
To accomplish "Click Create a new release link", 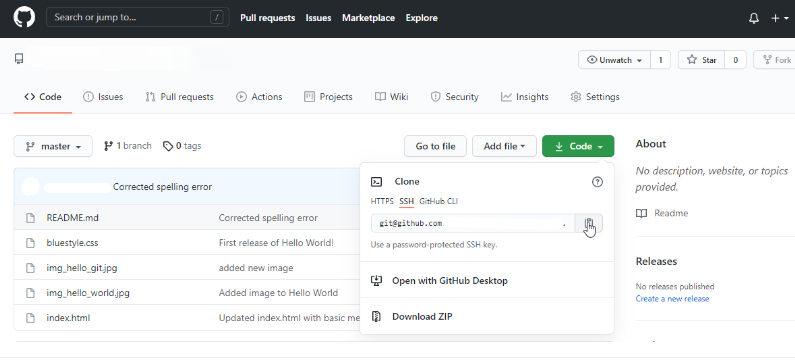I will pyautogui.click(x=672, y=299).
